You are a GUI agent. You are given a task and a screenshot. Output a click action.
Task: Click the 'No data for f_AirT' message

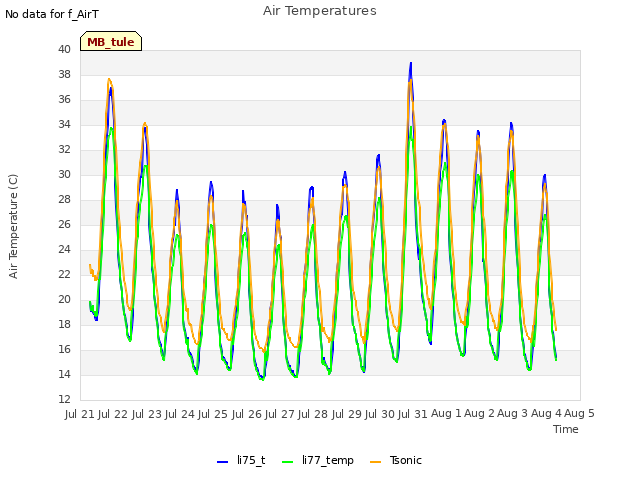click(52, 14)
